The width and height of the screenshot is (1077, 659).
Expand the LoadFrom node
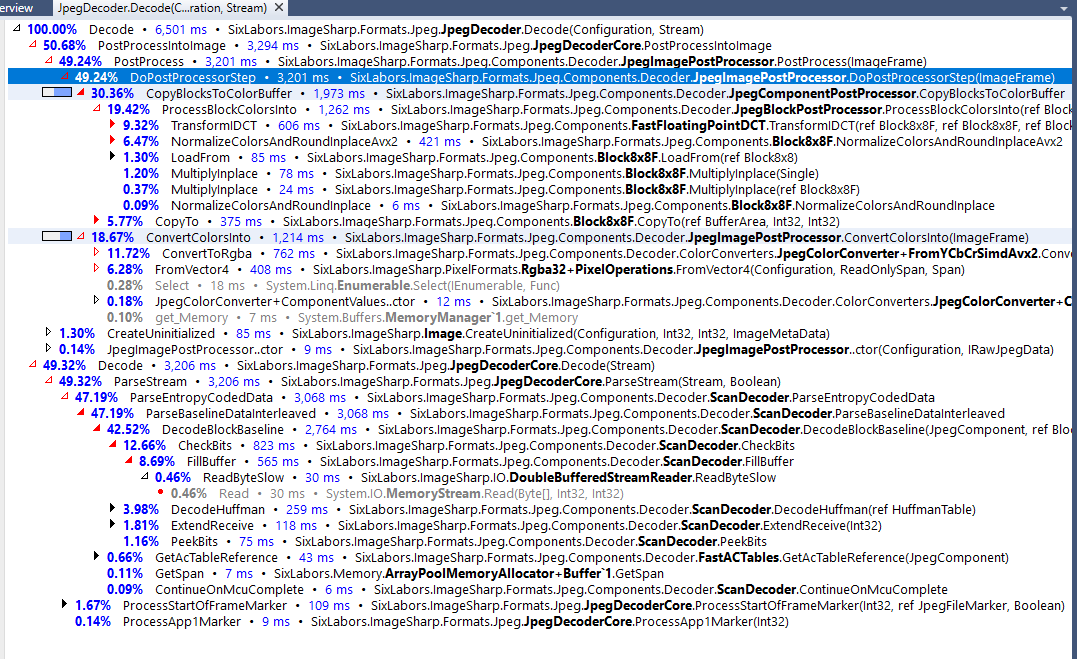[x=112, y=157]
